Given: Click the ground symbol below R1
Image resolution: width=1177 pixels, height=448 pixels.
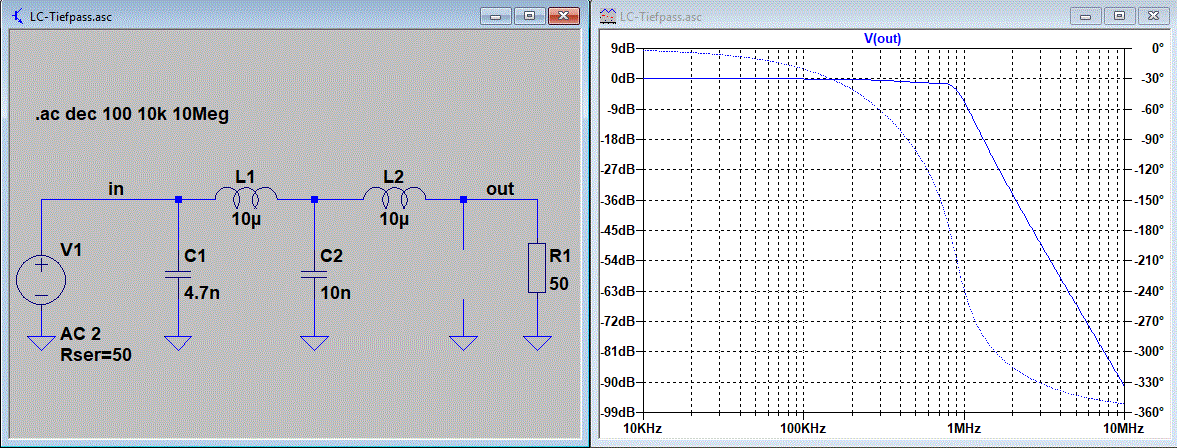Looking at the screenshot, I should pos(537,344).
